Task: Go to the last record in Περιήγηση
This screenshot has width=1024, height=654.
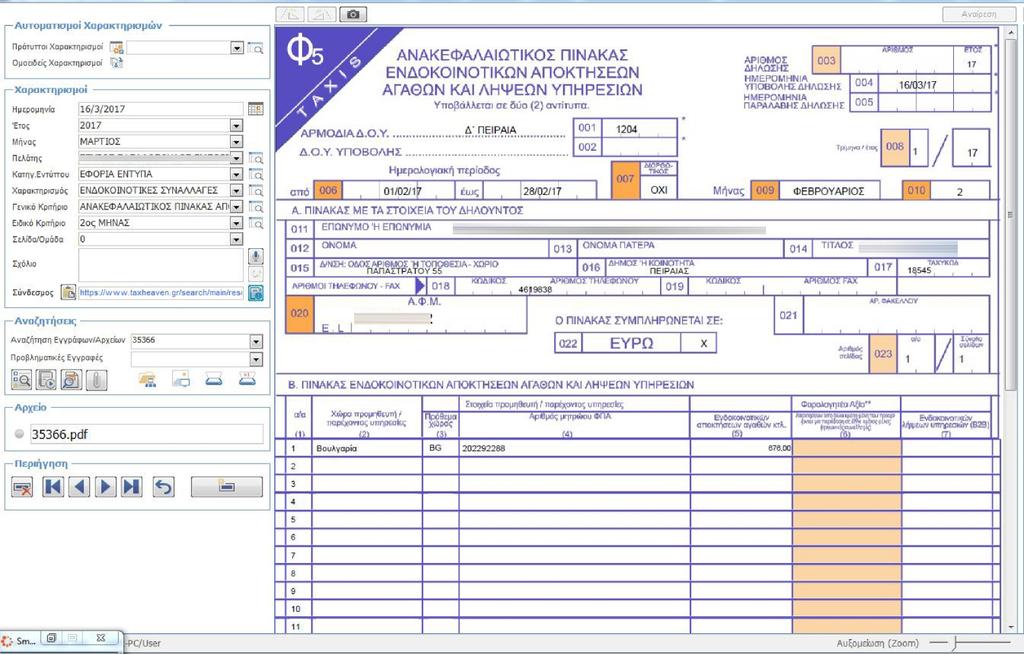Action: [x=131, y=487]
